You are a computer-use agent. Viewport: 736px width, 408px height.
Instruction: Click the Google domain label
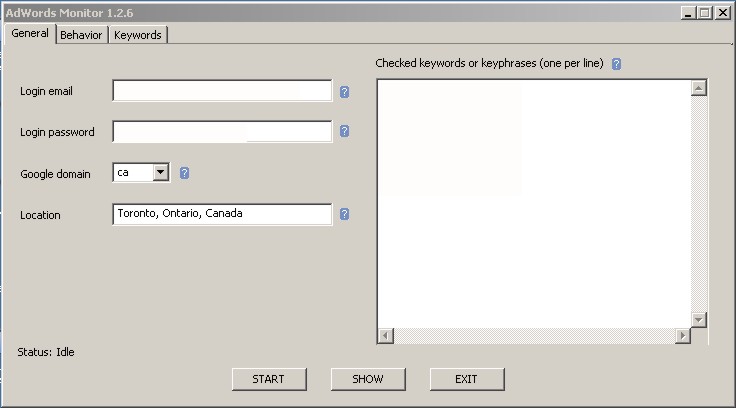click(55, 174)
